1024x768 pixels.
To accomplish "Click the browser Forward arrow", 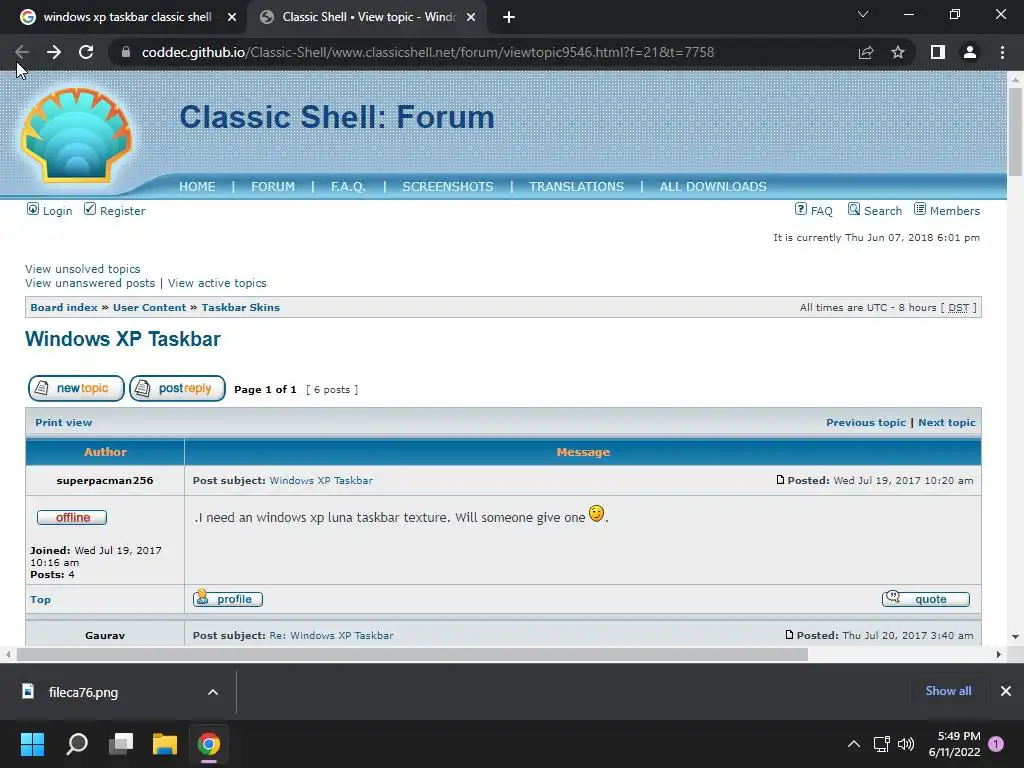I will click(54, 52).
